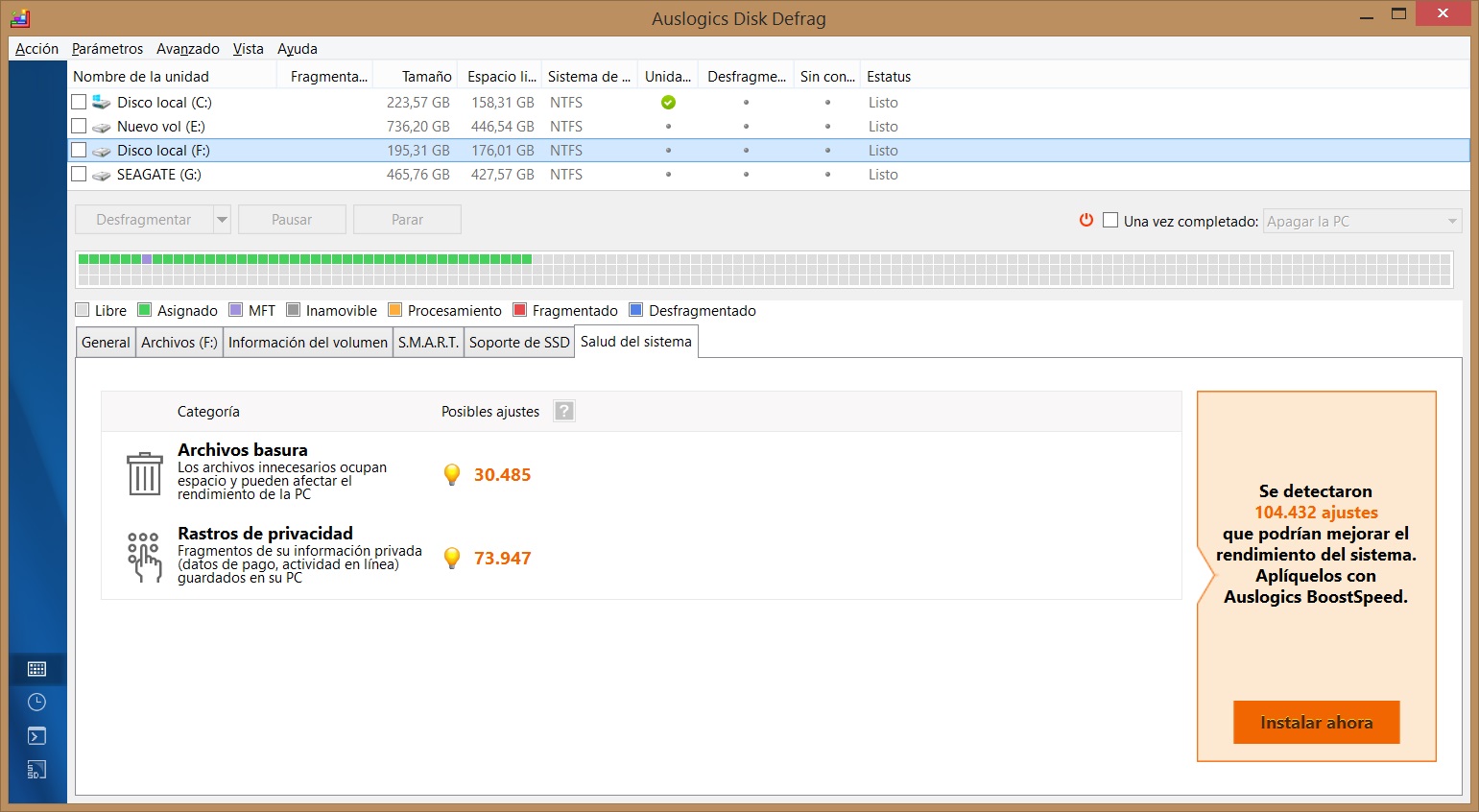1479x812 pixels.
Task: Click the trash can icon for Archivos basura
Action: 145,473
